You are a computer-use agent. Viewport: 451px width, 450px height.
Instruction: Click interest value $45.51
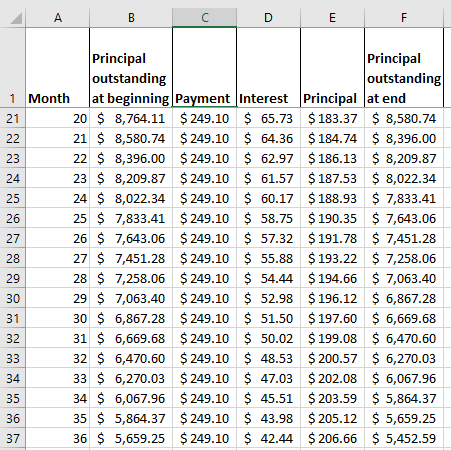coord(268,398)
